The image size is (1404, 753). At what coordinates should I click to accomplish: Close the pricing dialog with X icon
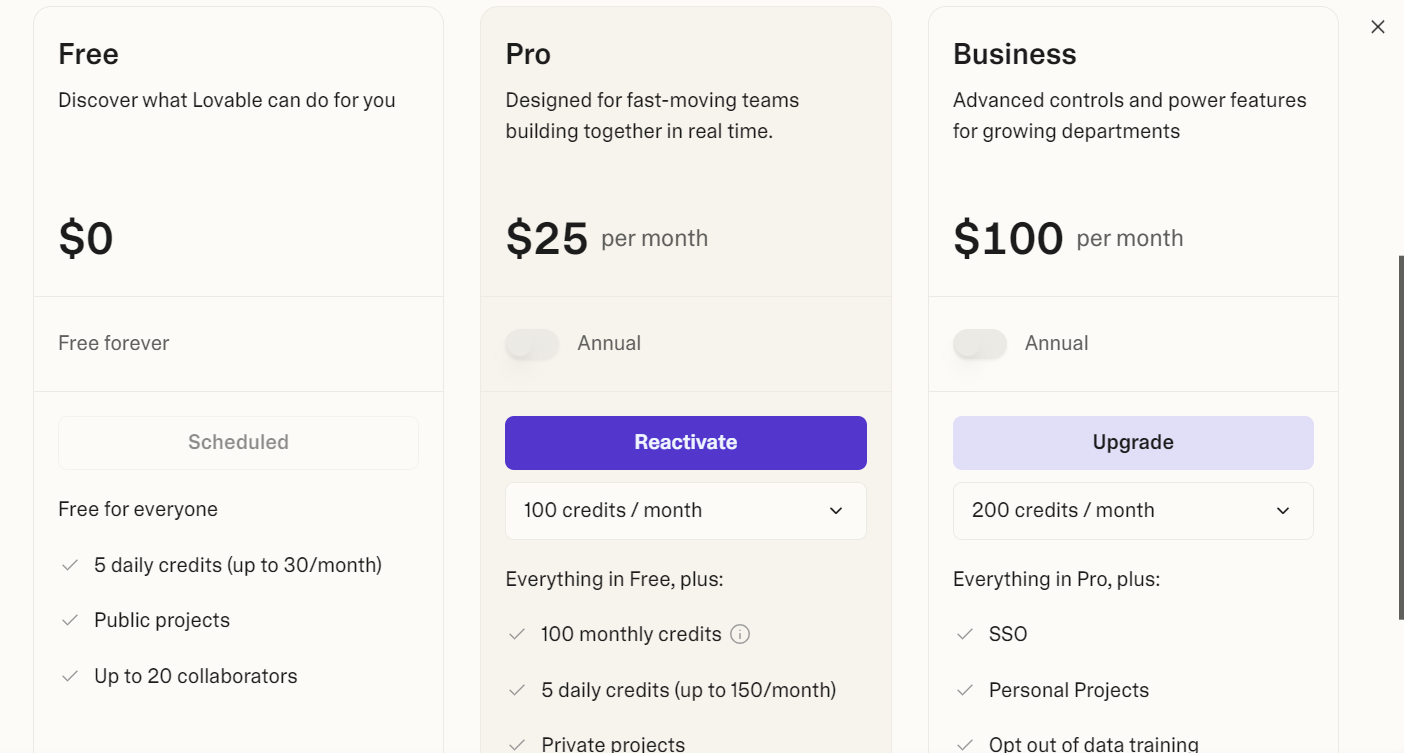1378,27
